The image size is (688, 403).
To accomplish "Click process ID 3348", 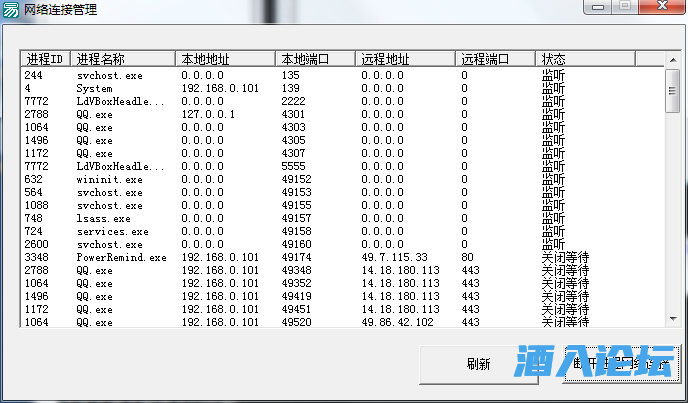I will point(36,257).
